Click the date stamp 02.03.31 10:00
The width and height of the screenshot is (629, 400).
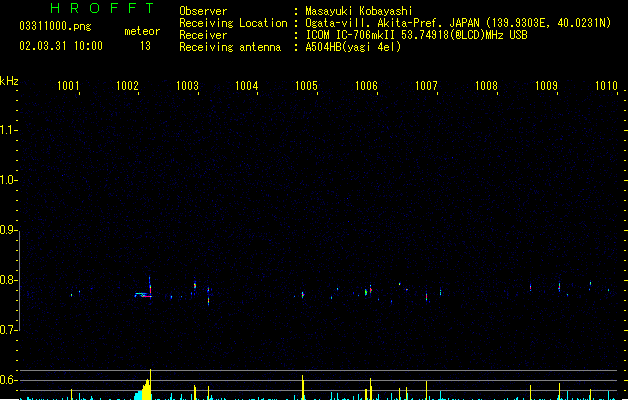(x=61, y=46)
